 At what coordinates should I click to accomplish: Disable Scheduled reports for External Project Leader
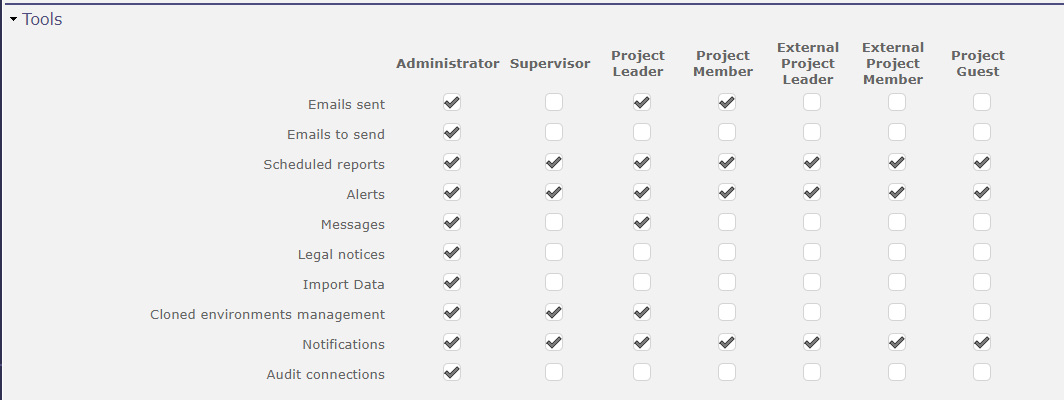point(812,163)
